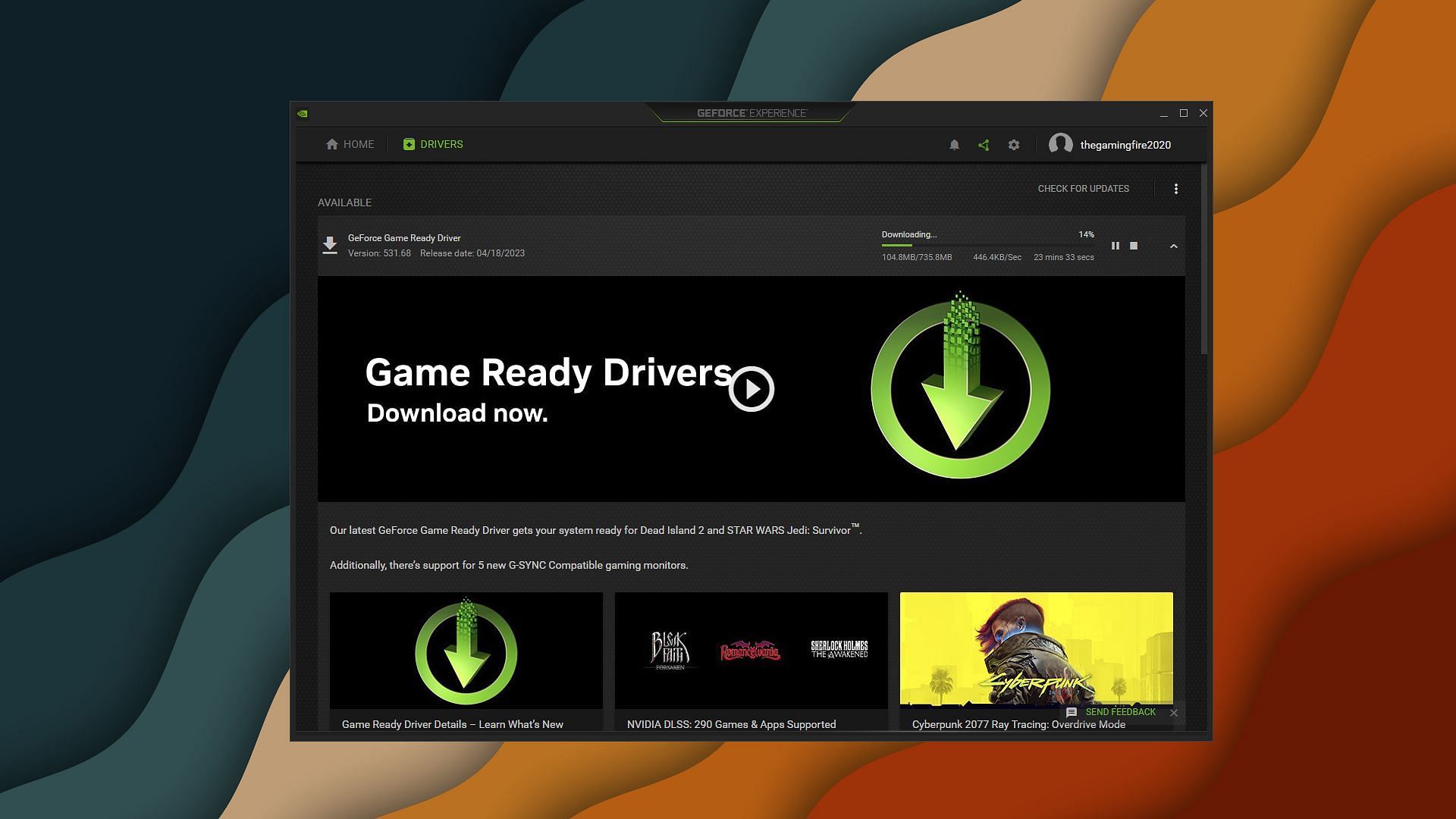
Task: Click the Bleak Faith Forsaken logo
Action: coord(670,651)
